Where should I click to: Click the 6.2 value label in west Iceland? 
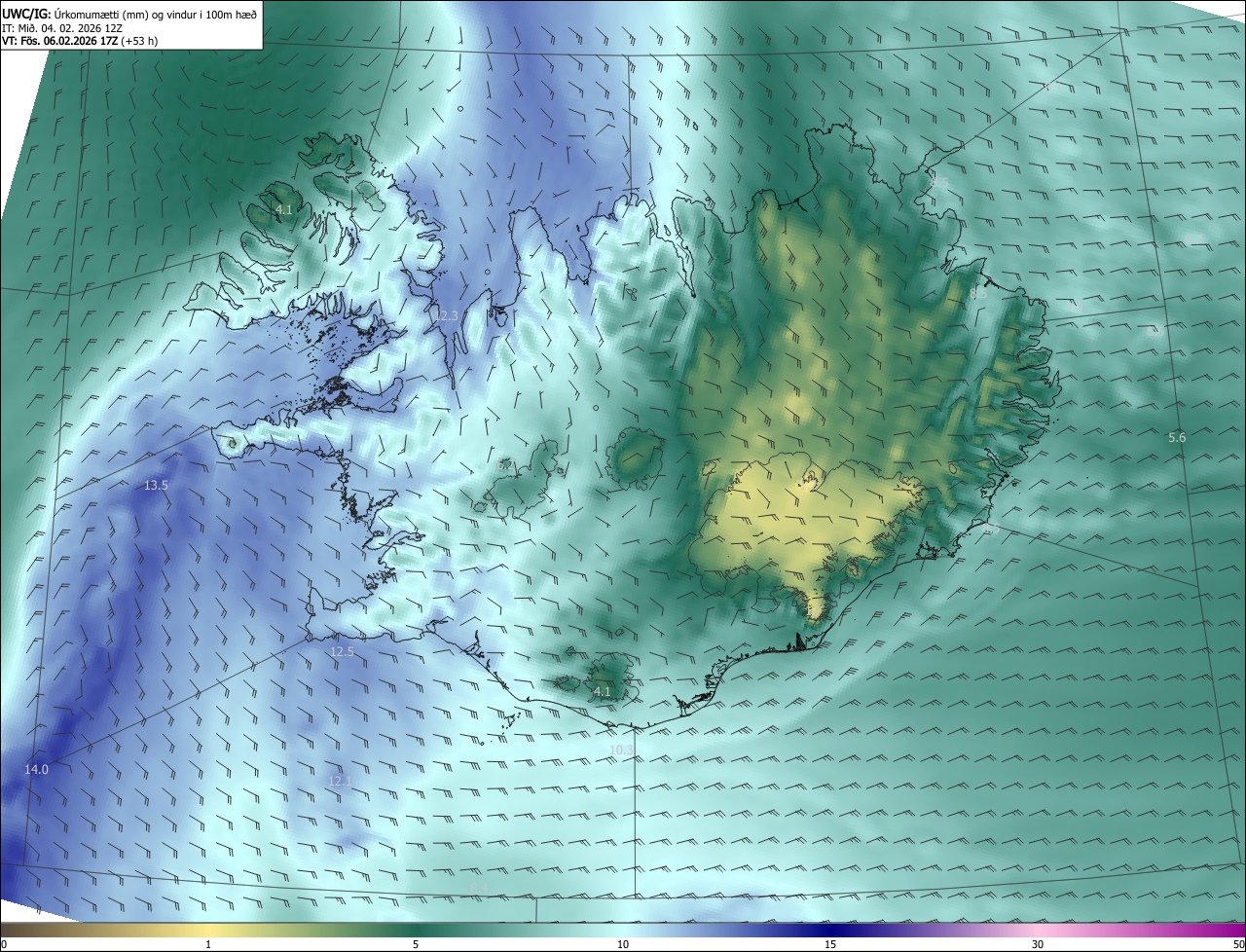505,465
